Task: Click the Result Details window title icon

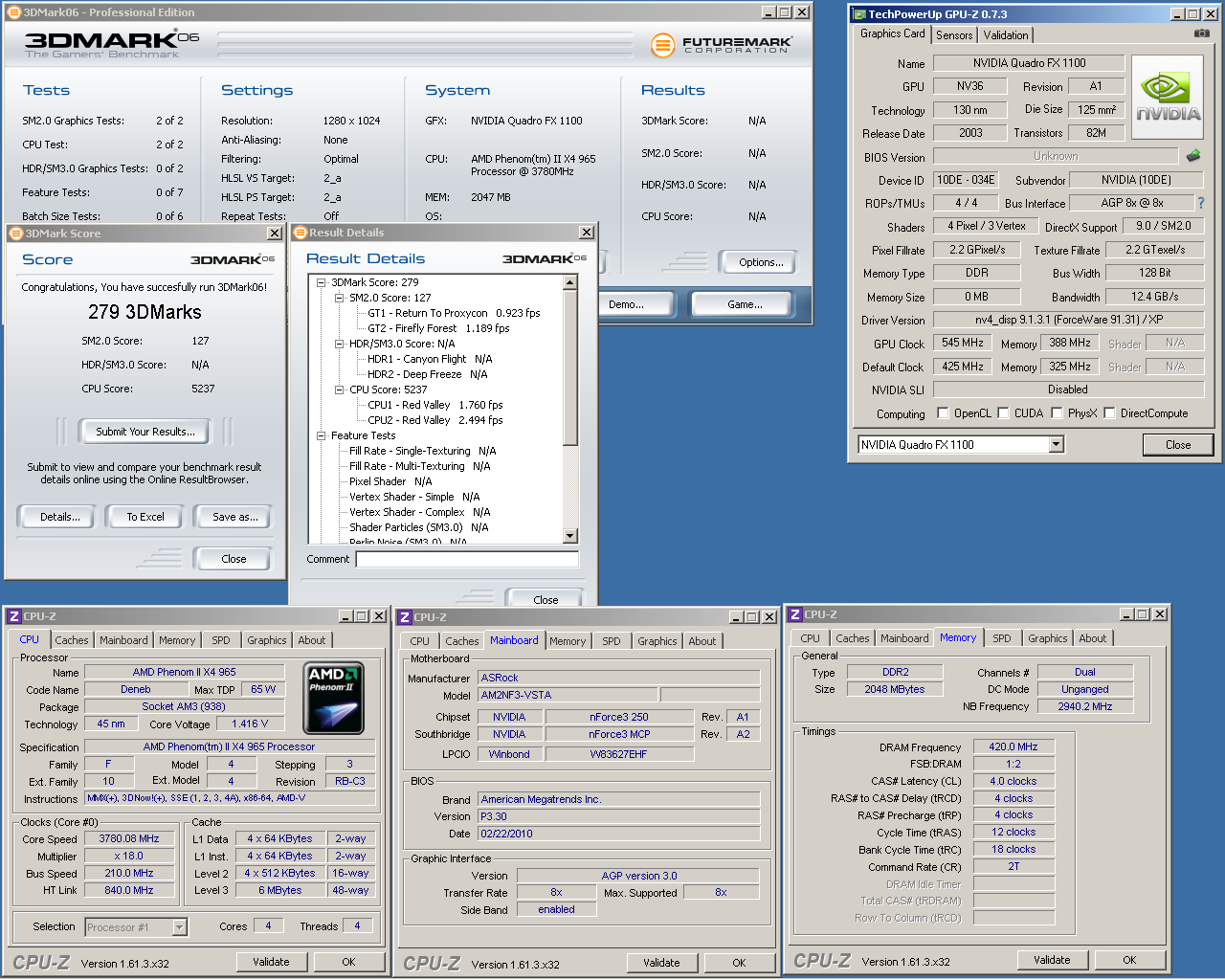Action: (301, 233)
